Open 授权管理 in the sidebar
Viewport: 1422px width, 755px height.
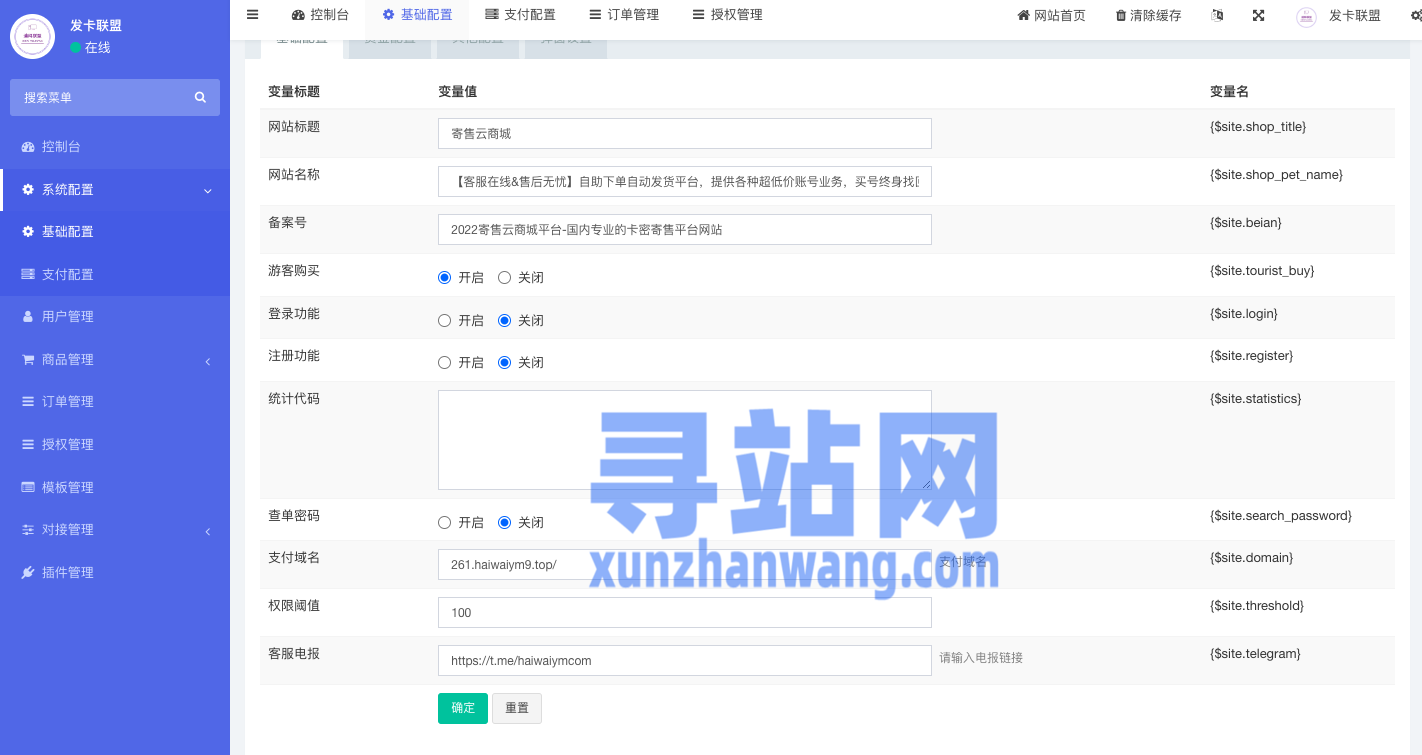[115, 445]
